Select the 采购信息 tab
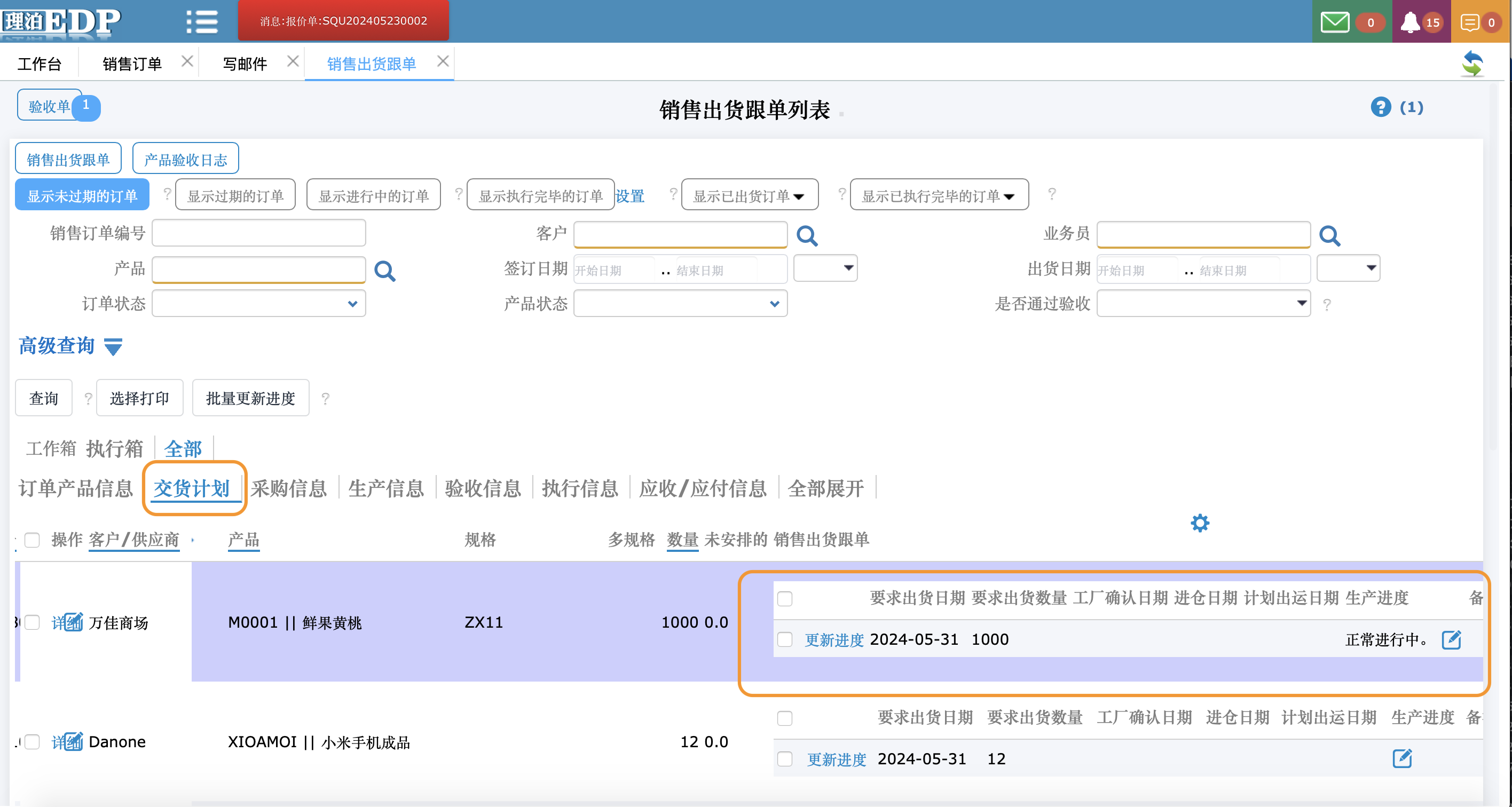The image size is (1512, 807). coord(288,488)
